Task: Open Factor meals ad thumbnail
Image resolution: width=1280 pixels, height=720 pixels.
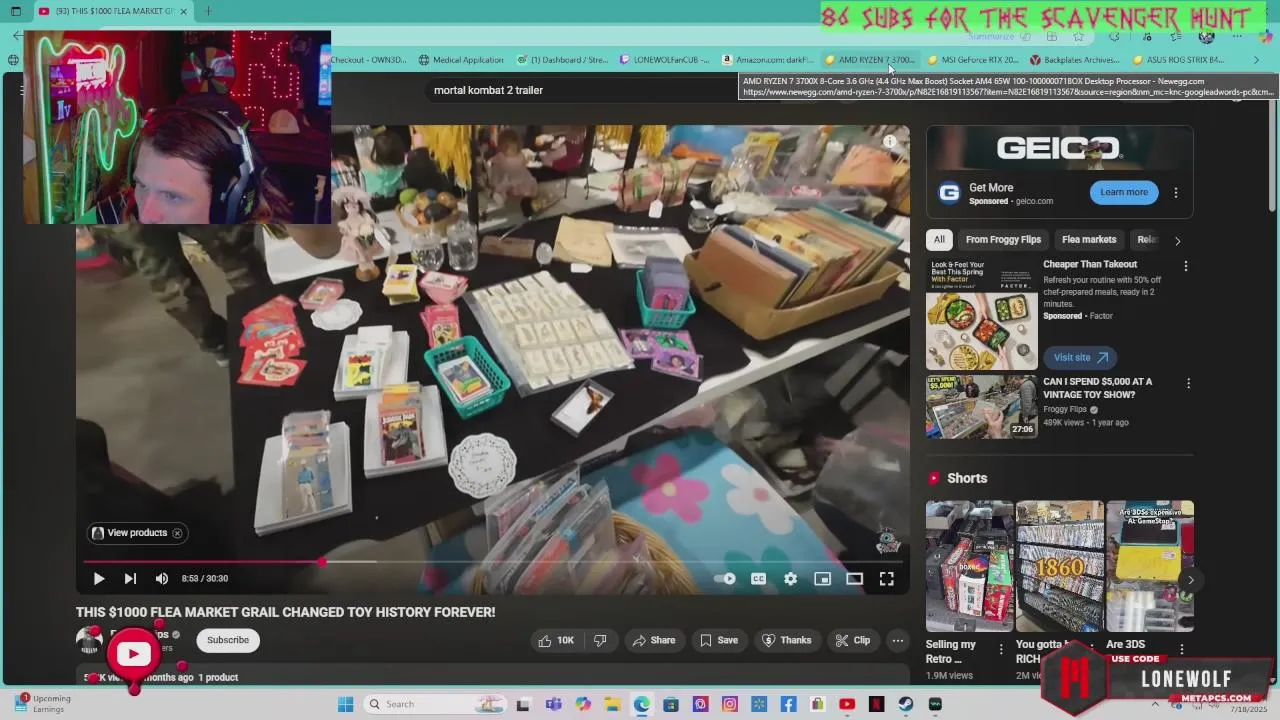Action: 981,314
